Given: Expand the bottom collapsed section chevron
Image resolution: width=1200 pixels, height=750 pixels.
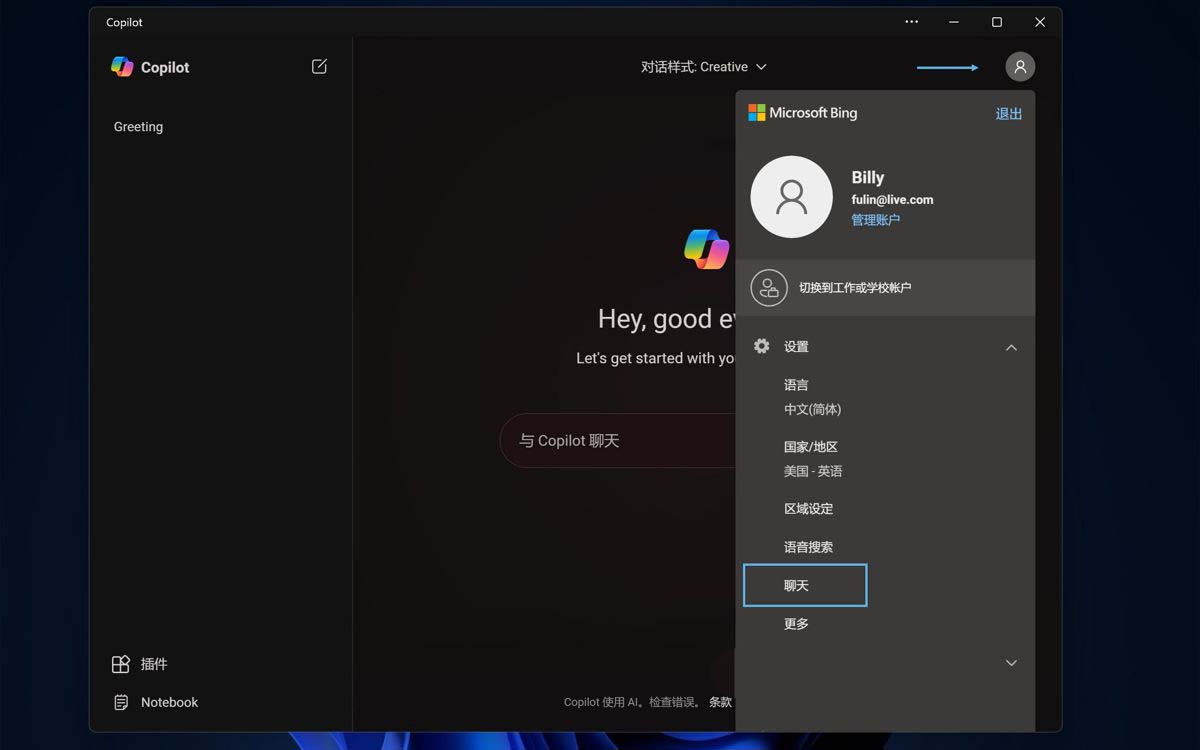Looking at the screenshot, I should 1011,663.
